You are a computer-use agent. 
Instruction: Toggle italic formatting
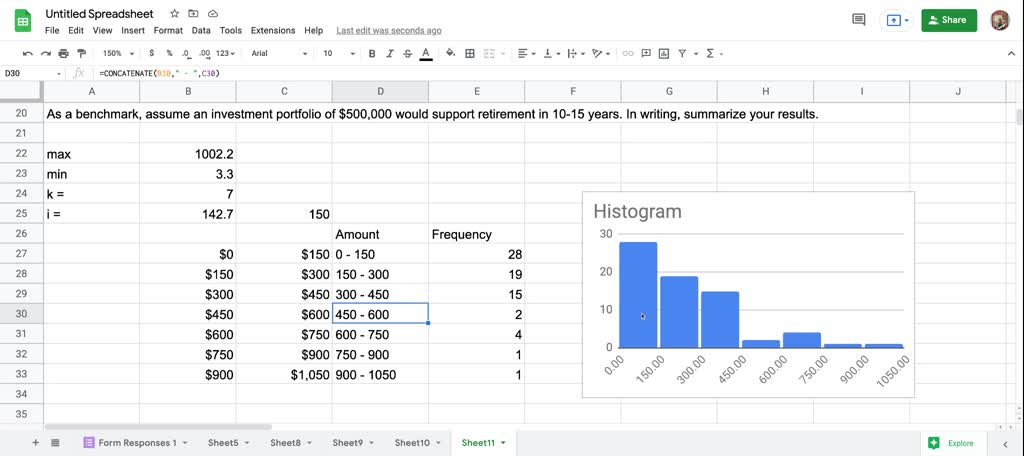coord(390,53)
